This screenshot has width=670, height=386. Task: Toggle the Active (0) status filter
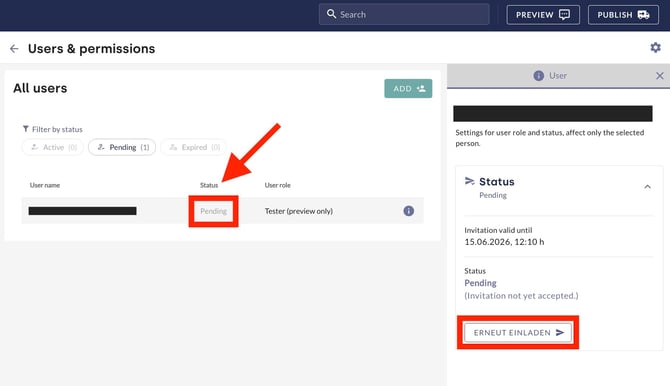pos(53,147)
